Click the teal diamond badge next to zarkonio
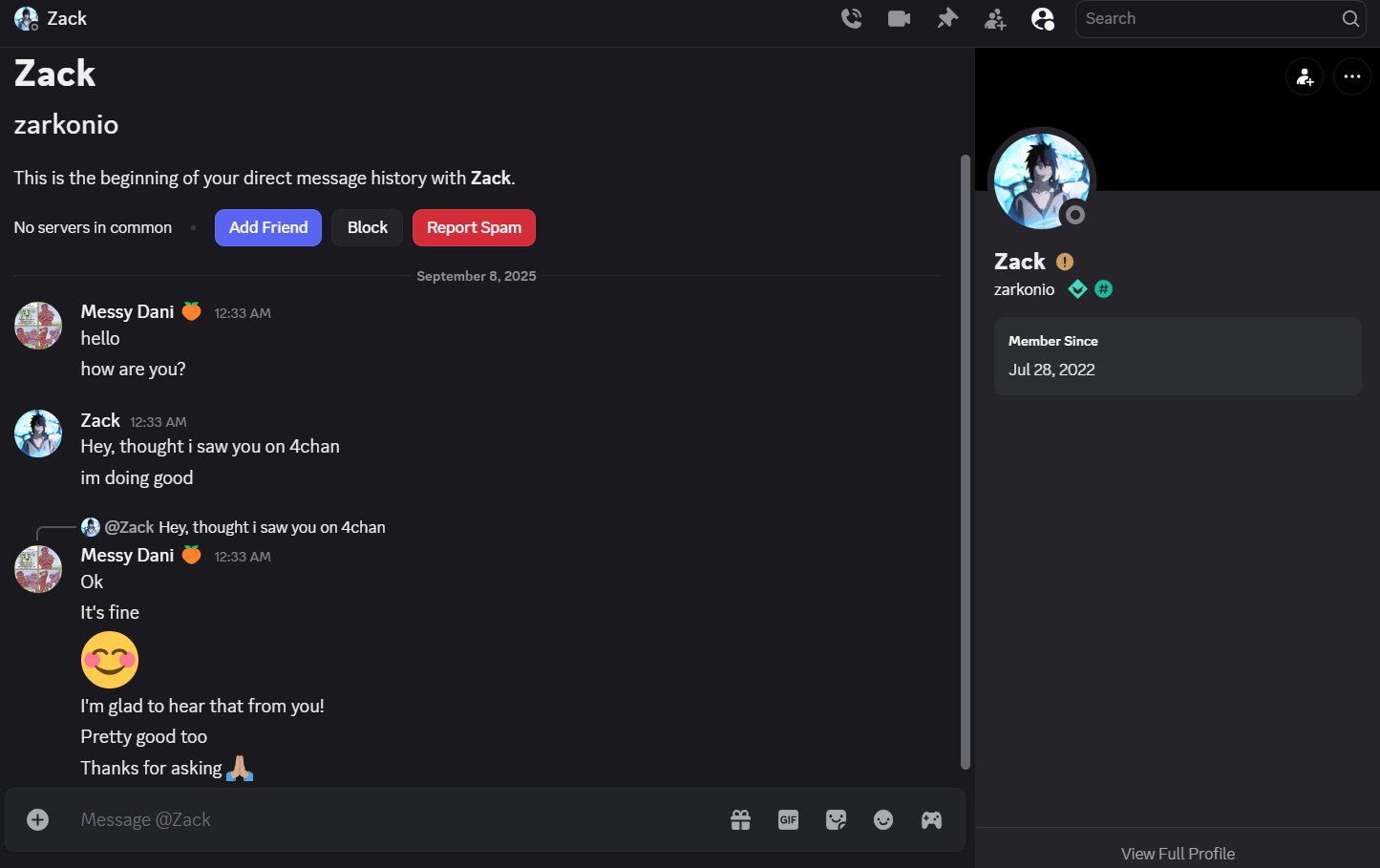The image size is (1380, 868). 1077,289
